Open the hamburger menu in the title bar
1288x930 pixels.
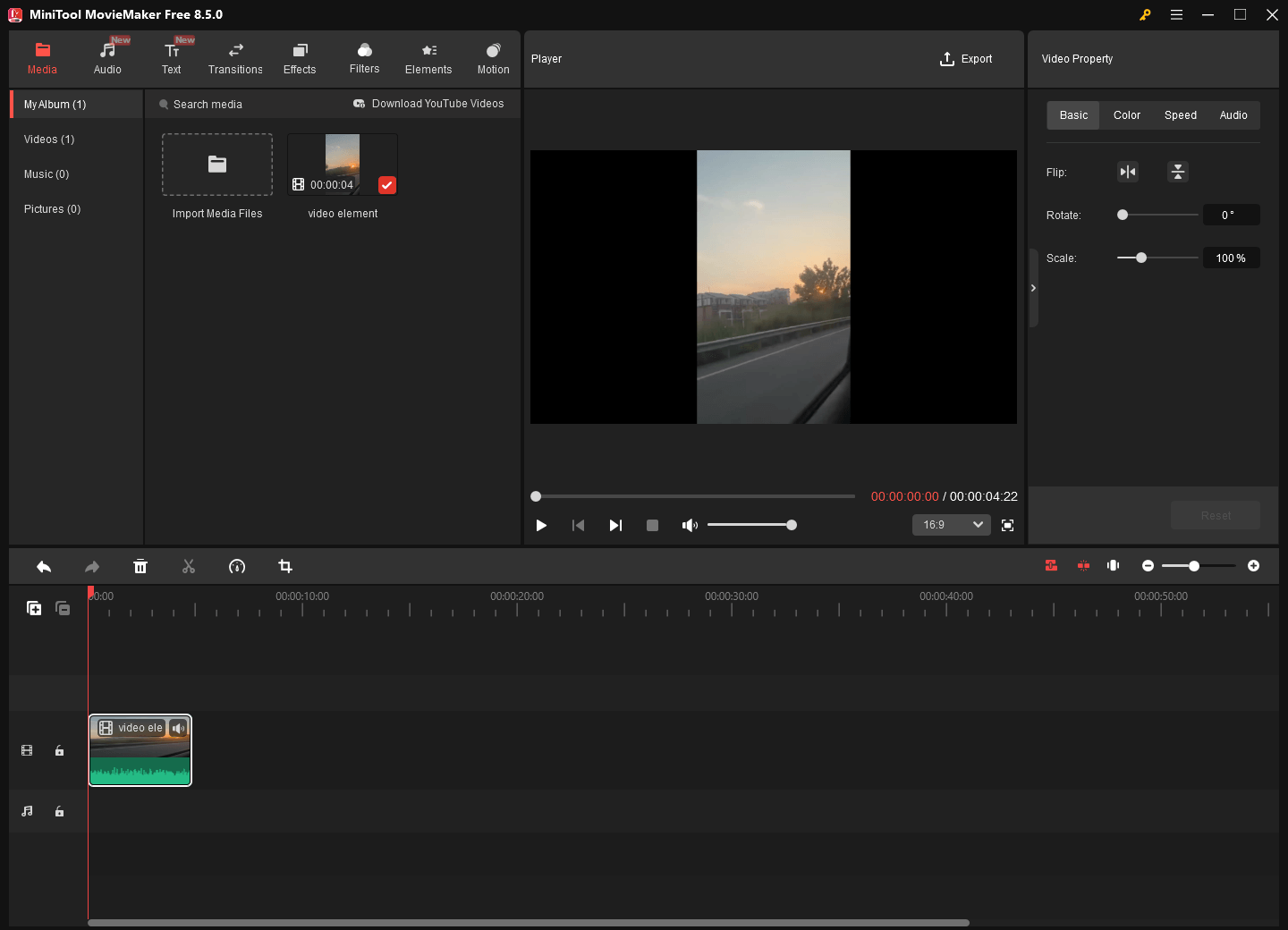pos(1176,14)
